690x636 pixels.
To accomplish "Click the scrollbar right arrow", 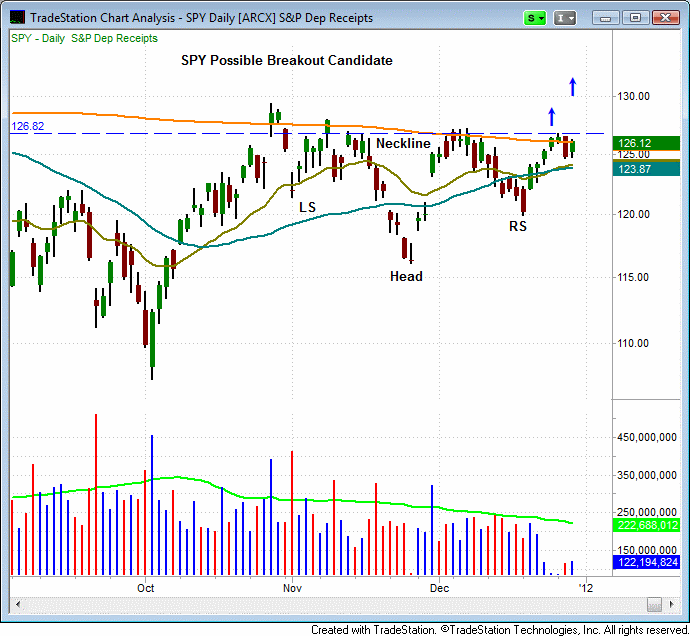I will (x=677, y=604).
